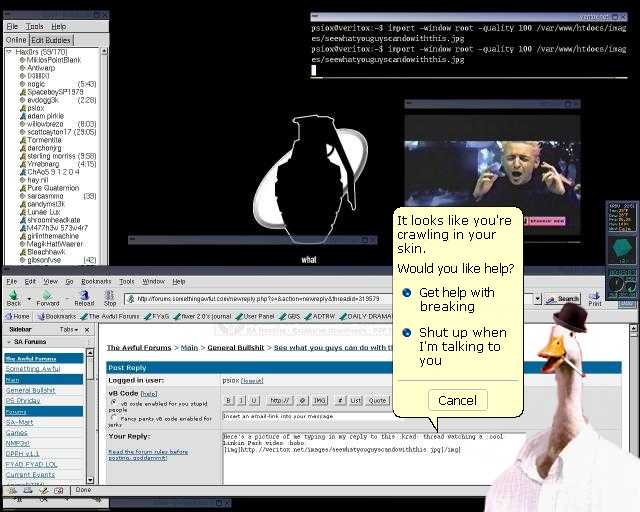The image size is (640, 512).
Task: Click the Navigator icon in the browser status bar
Action: pos(13,490)
